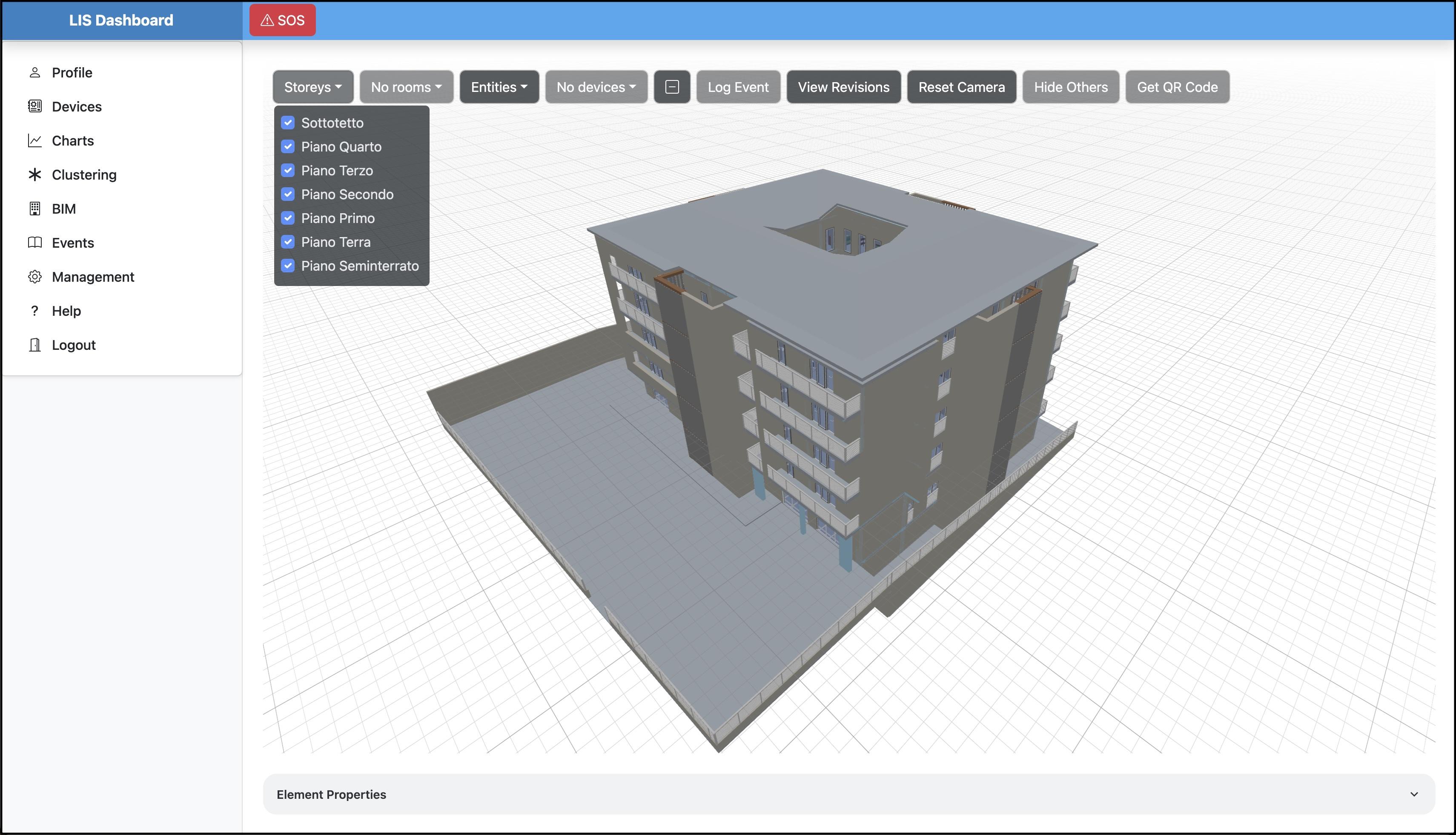Uncheck the Piano Seminterrato checkbox
The height and width of the screenshot is (835, 1456).
[288, 266]
